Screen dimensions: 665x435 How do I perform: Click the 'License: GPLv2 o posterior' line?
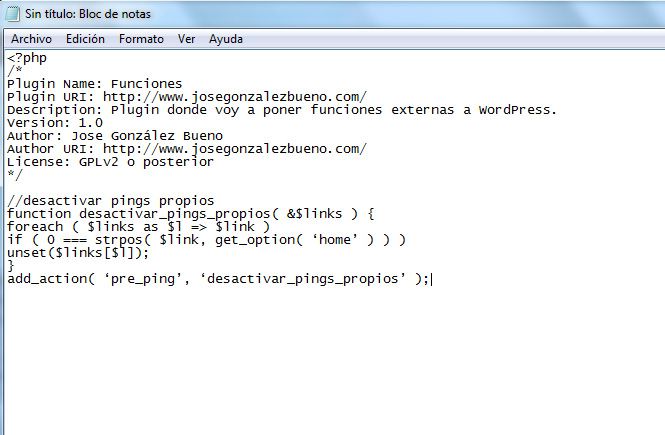tap(110, 162)
